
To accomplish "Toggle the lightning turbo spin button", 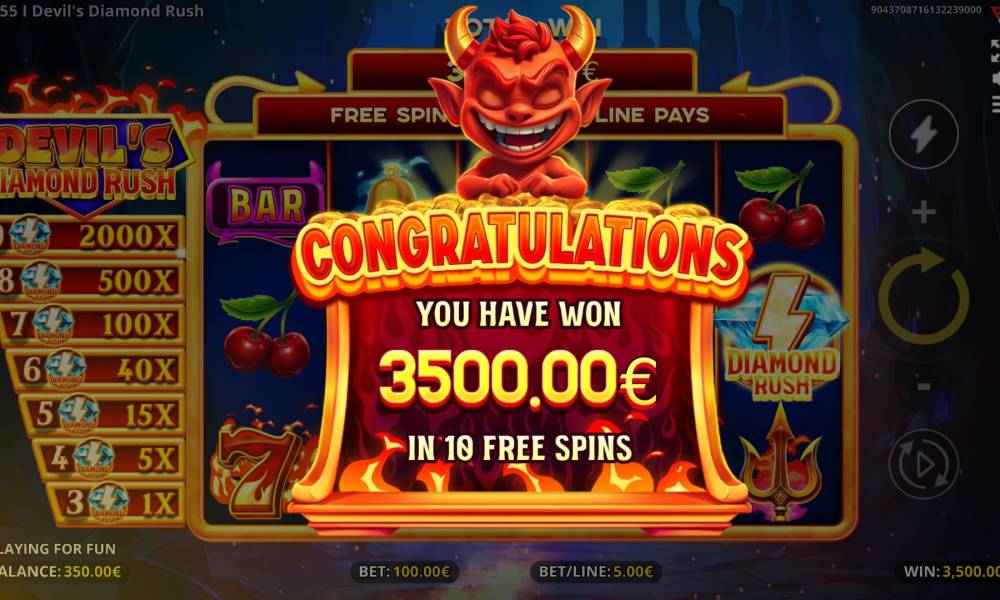I will click(923, 135).
